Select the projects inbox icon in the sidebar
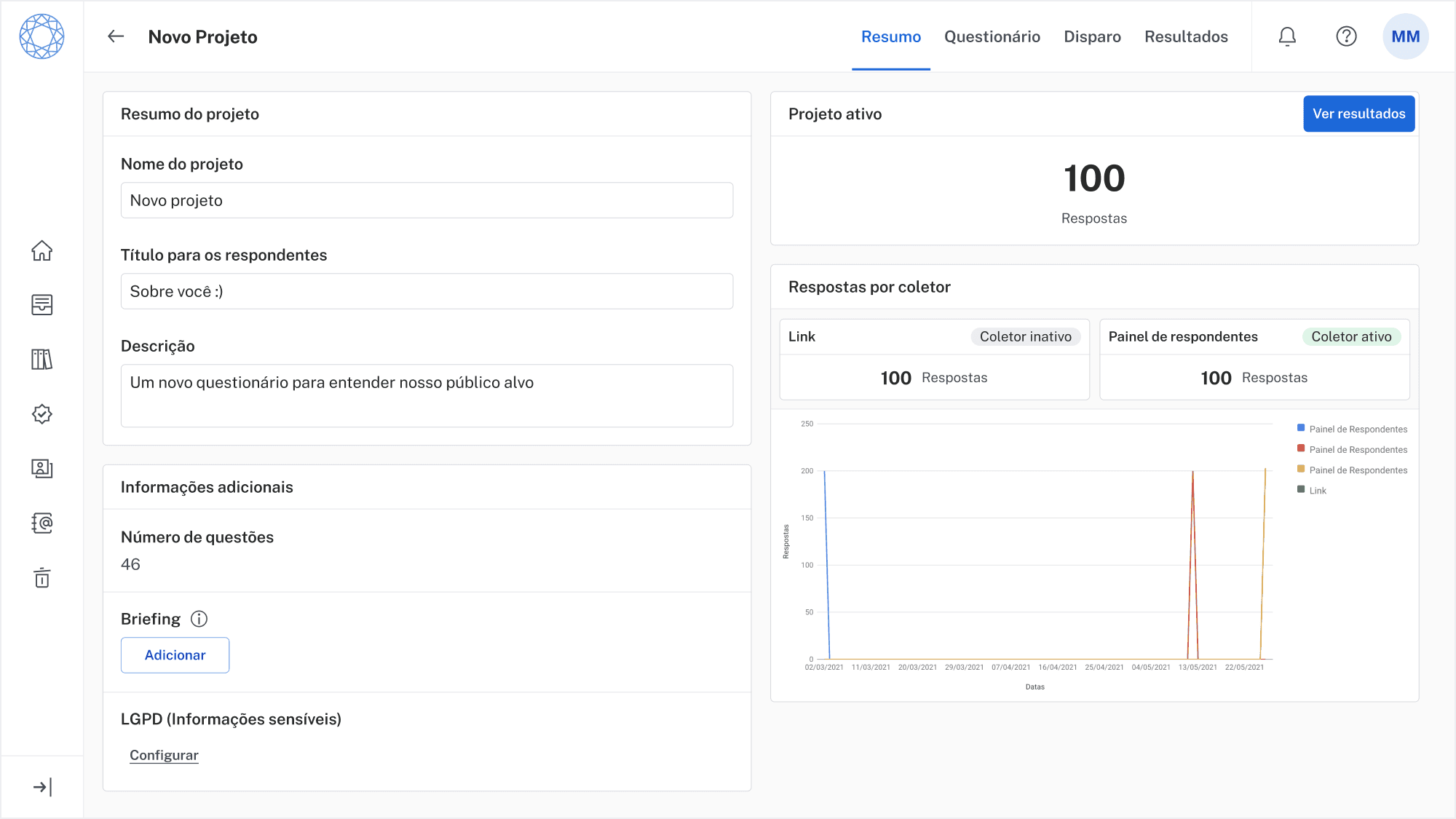This screenshot has height=819, width=1456. pyautogui.click(x=42, y=305)
